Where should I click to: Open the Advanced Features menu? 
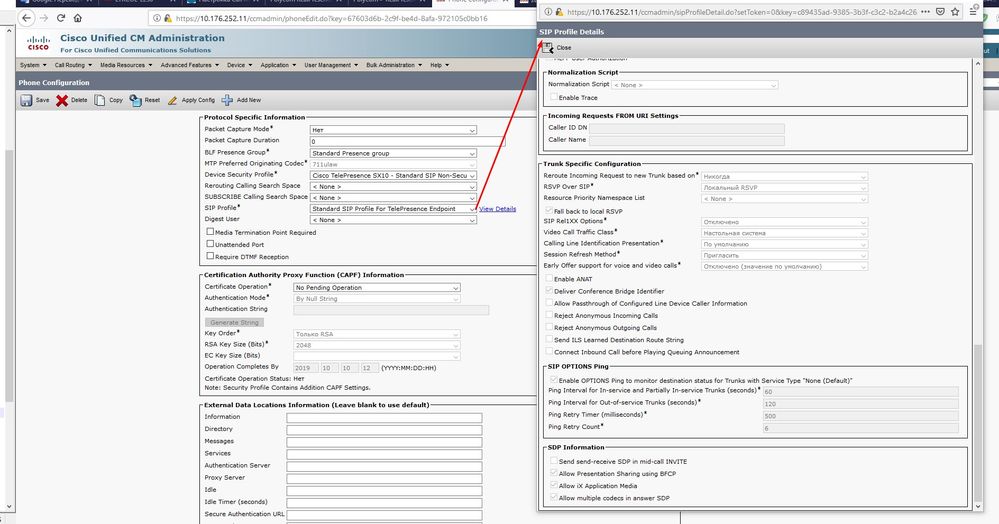[189, 65]
